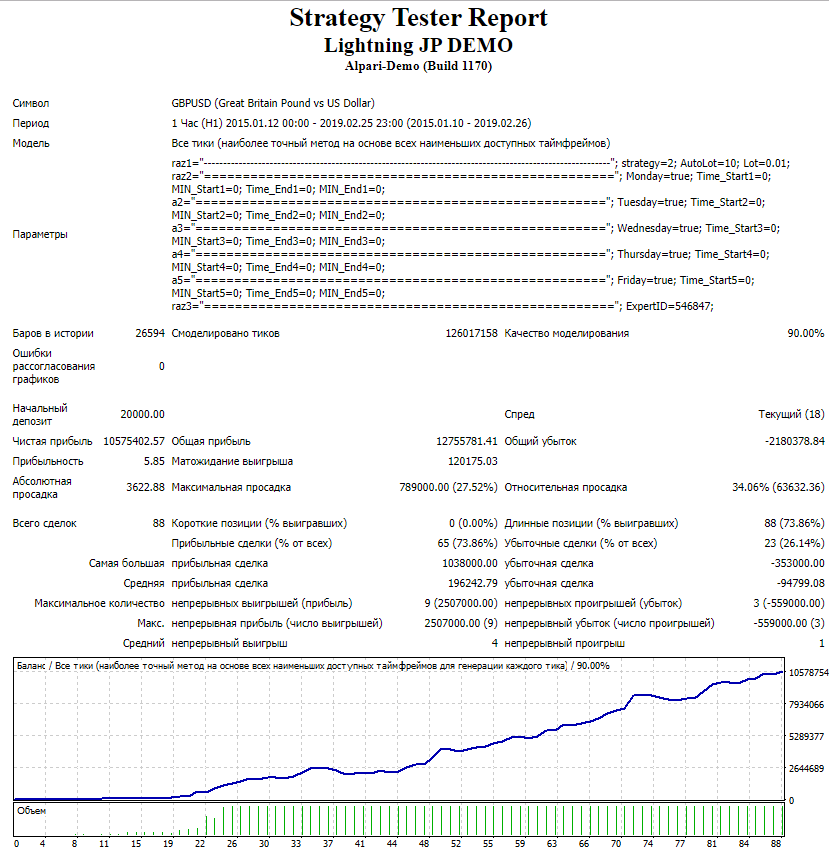The image size is (829, 847).
Task: Click the 10578754 balance chart axis label
Action: (x=806, y=673)
